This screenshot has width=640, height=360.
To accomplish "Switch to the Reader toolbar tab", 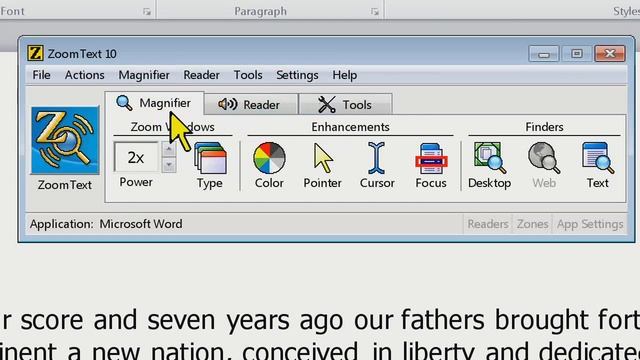I will [x=251, y=104].
